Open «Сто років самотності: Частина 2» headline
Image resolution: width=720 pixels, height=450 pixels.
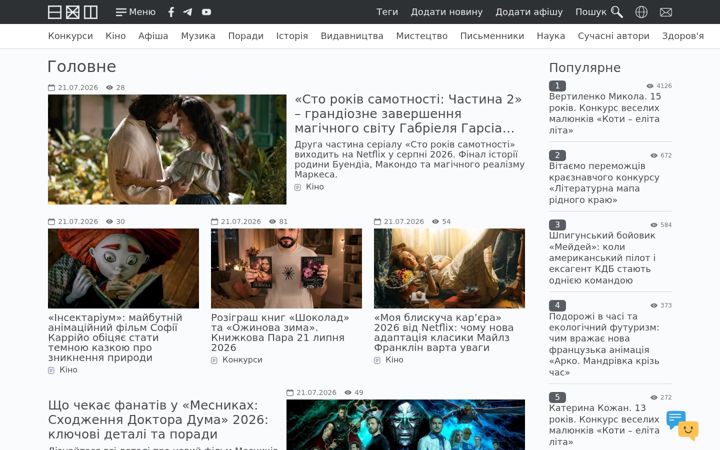pyautogui.click(x=408, y=113)
